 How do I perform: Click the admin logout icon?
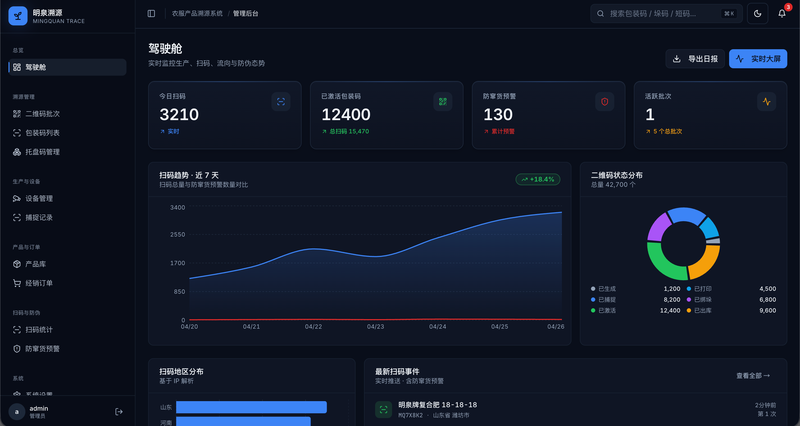click(x=119, y=412)
